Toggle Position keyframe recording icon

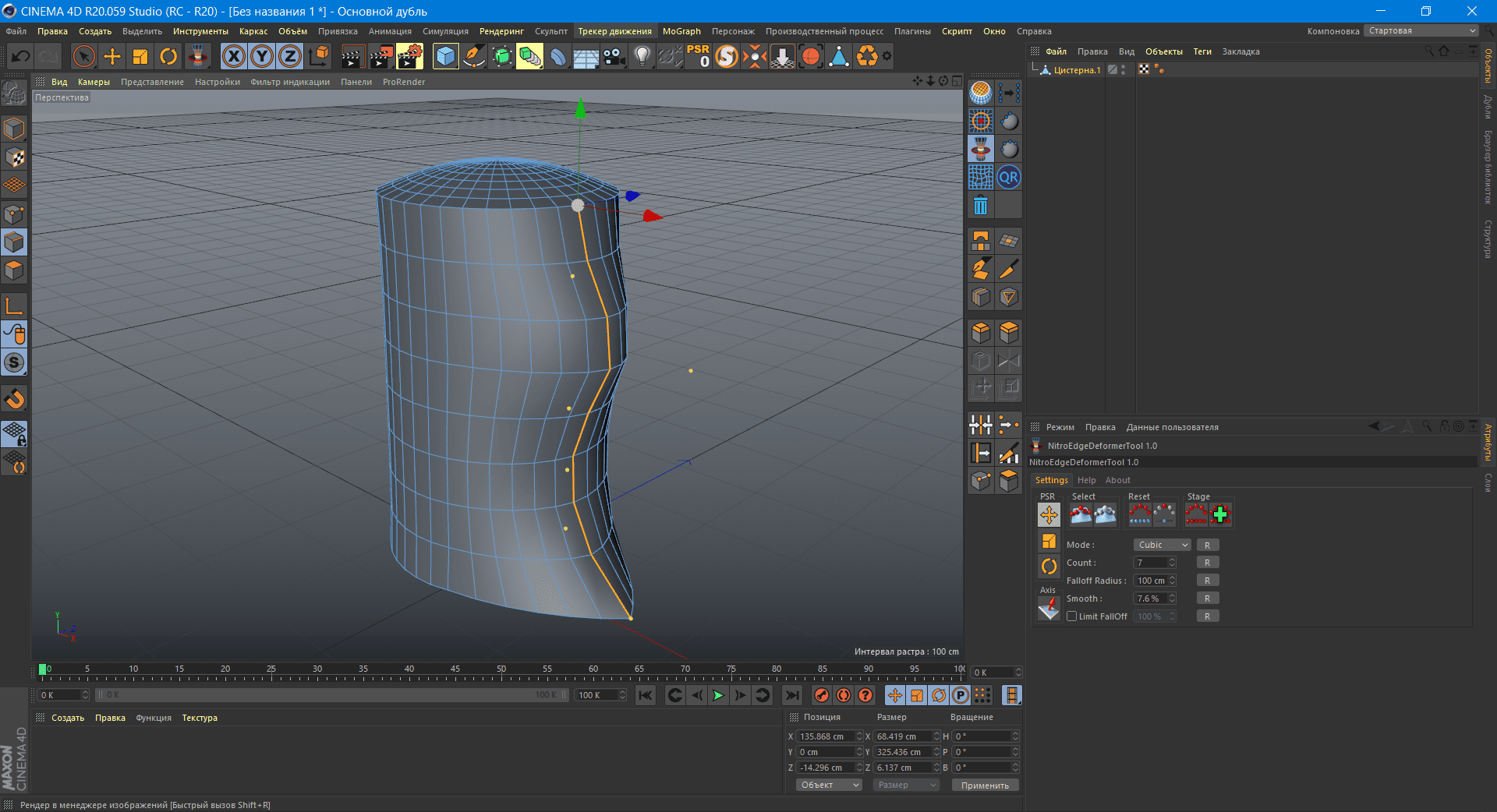tap(895, 695)
